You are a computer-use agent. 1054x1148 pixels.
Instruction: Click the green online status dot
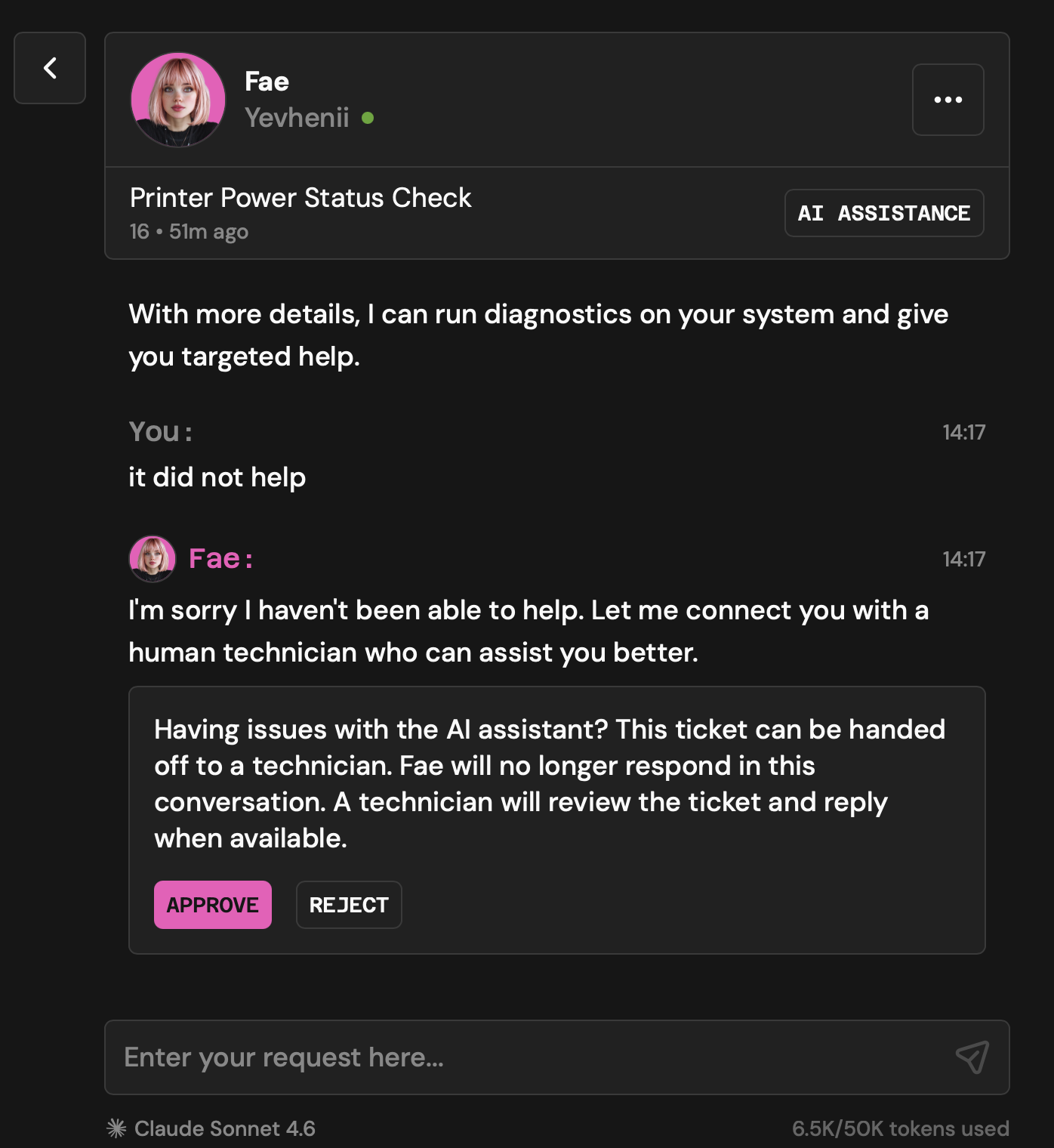[x=368, y=118]
